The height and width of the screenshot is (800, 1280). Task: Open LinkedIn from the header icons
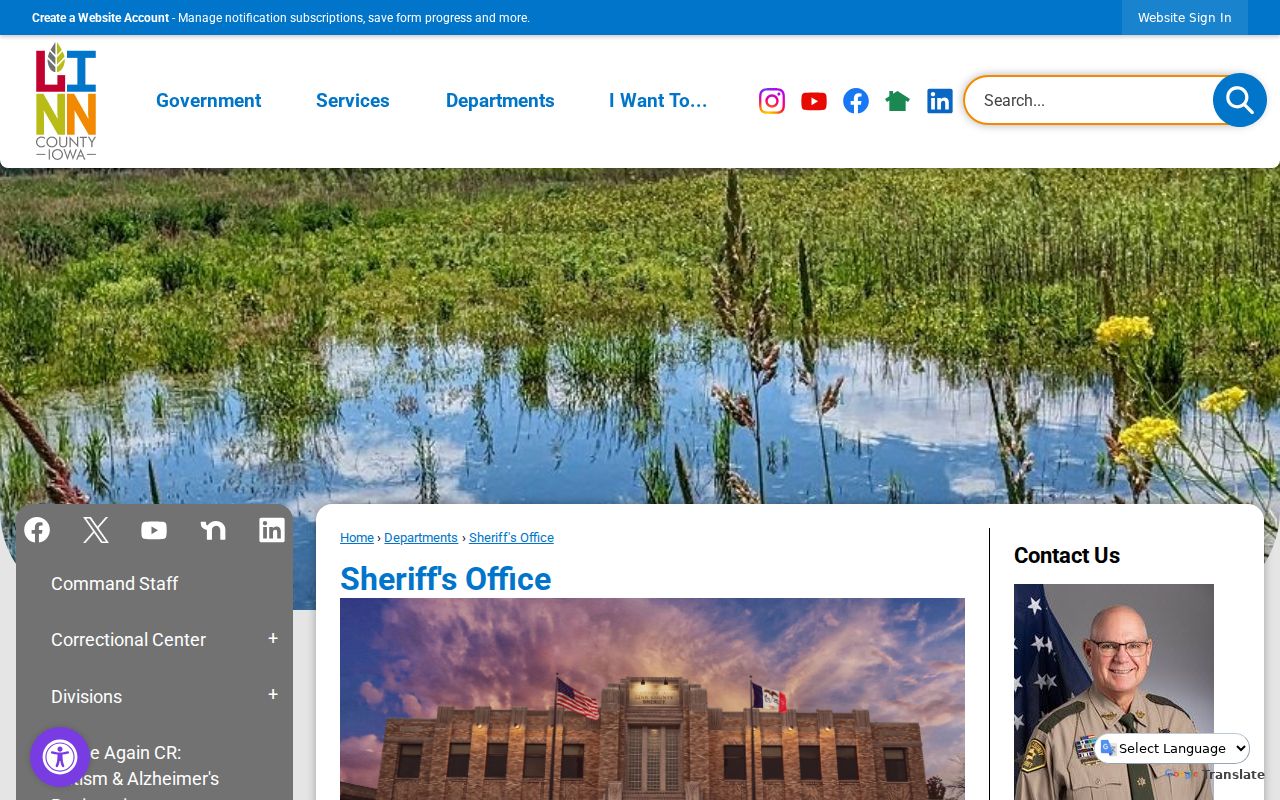click(940, 101)
